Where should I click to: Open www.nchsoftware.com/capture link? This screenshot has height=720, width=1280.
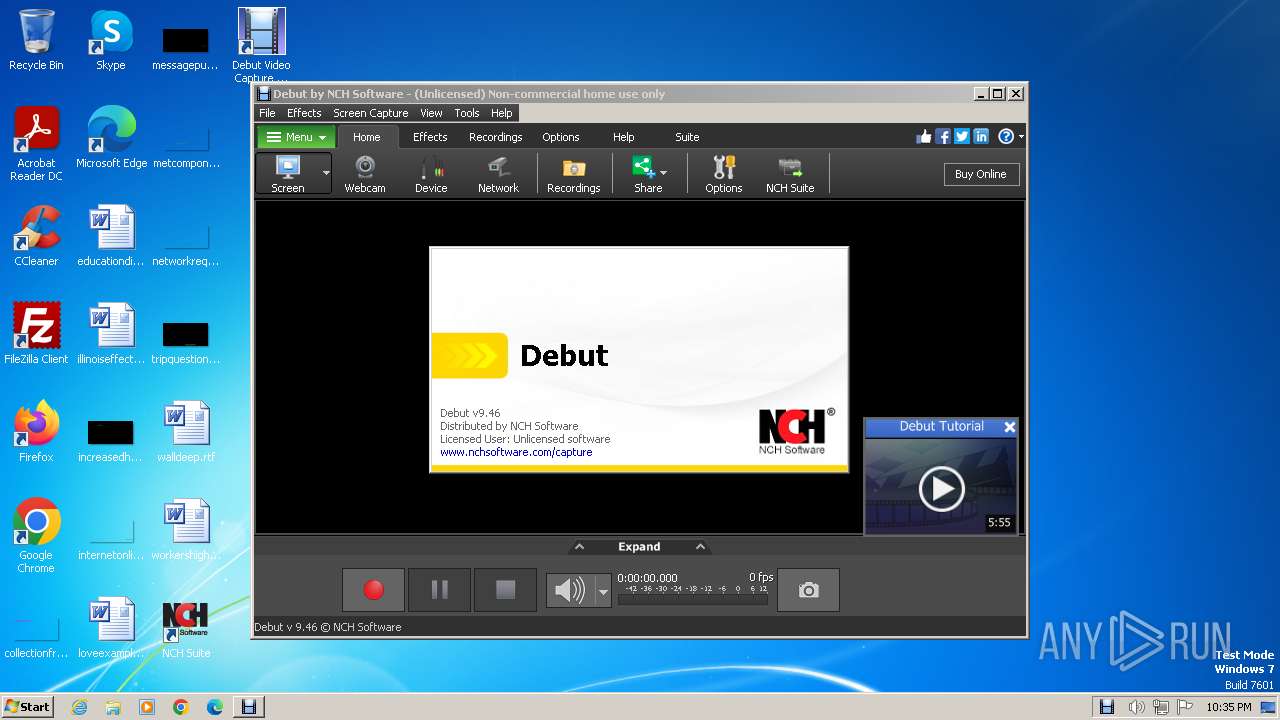coord(516,452)
